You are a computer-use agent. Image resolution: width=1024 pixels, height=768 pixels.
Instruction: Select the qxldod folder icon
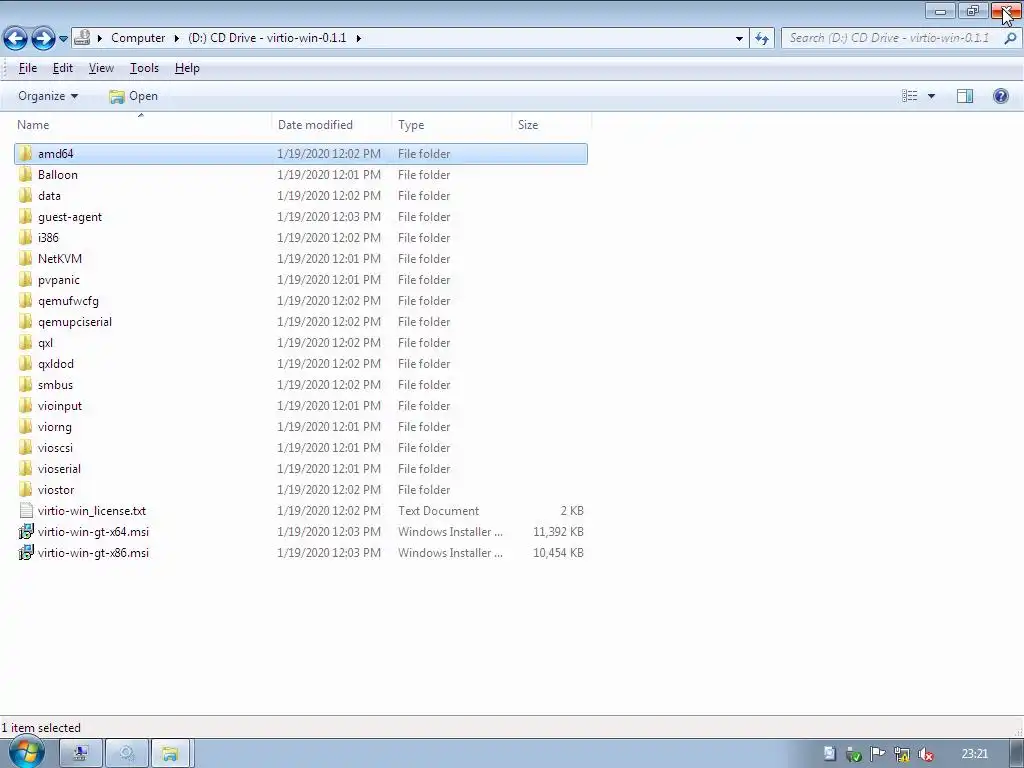coord(25,363)
